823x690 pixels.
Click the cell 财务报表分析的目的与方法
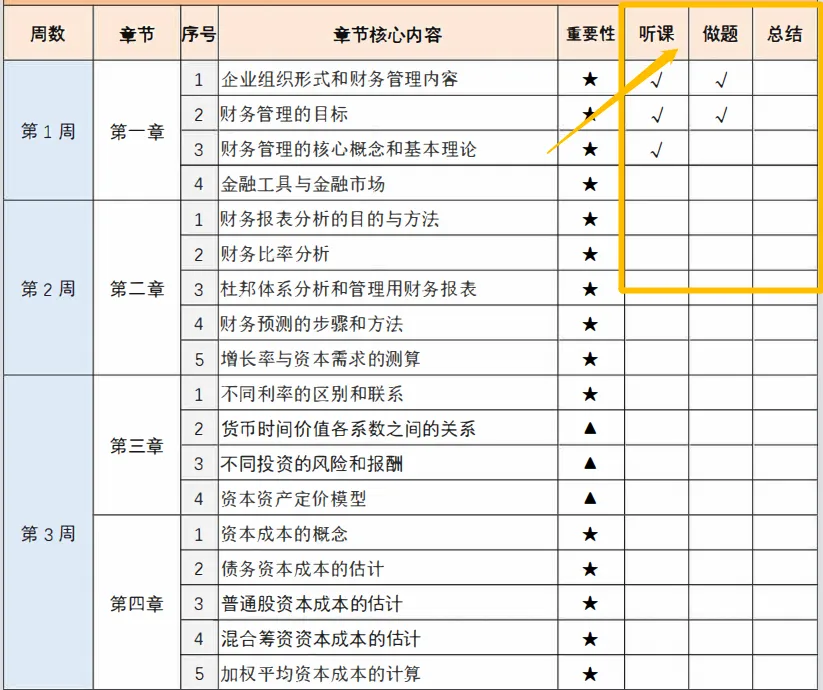(388, 218)
